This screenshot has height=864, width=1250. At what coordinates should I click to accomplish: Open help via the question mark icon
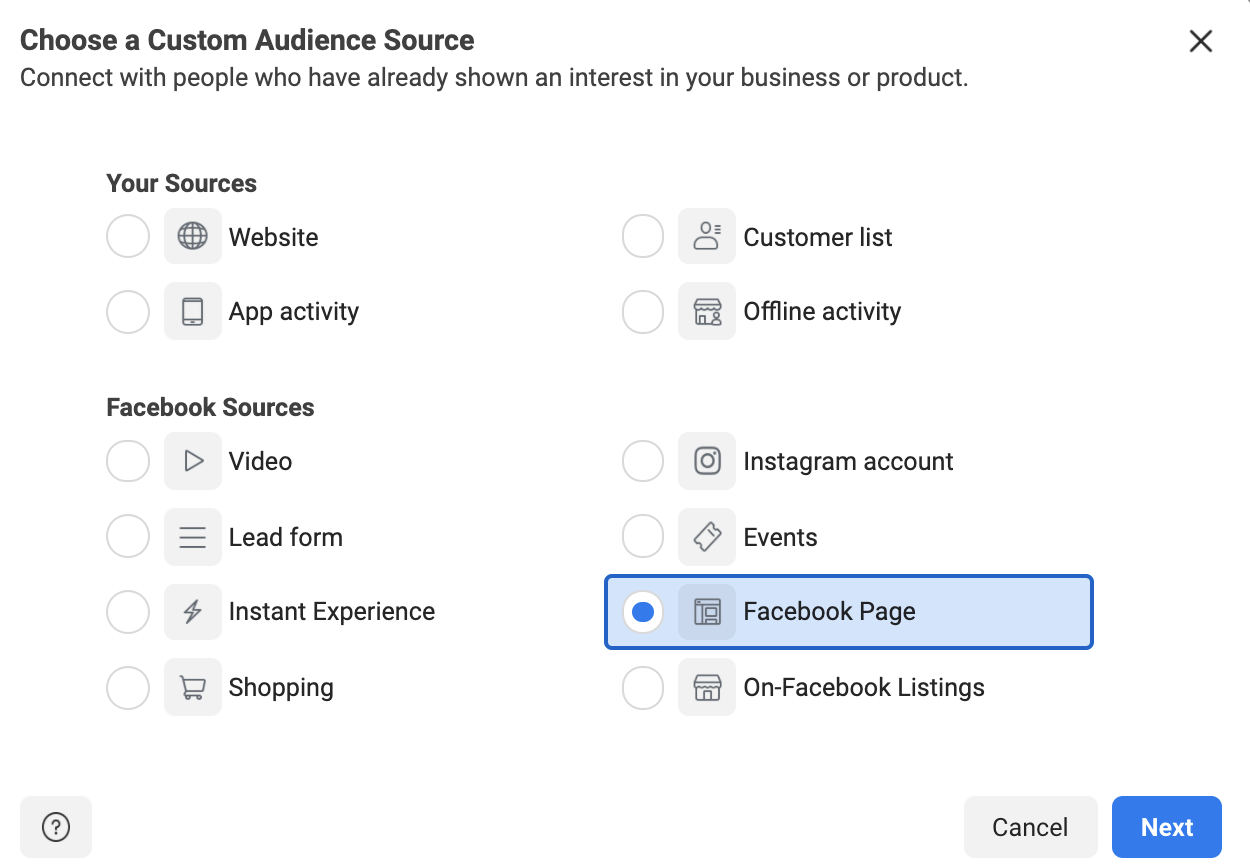click(x=56, y=827)
